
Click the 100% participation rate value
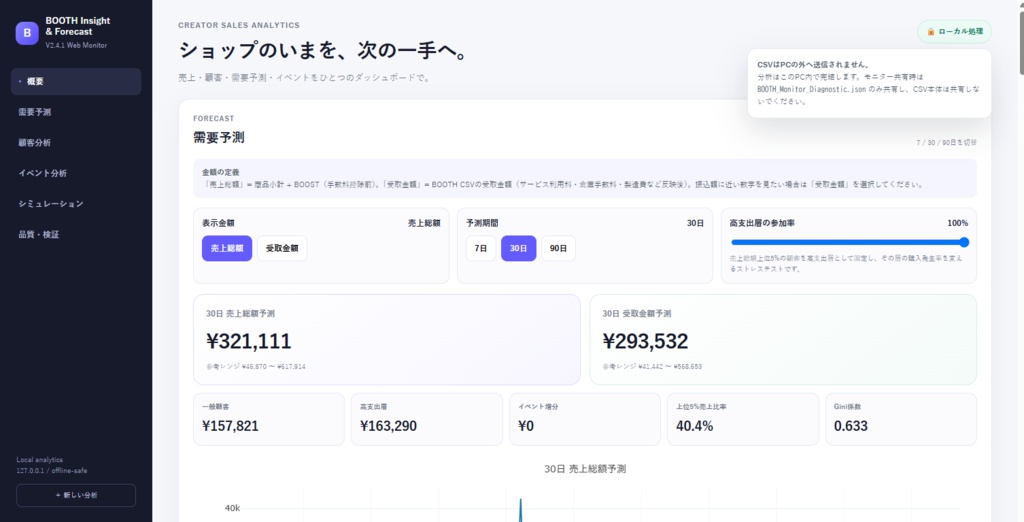click(957, 223)
